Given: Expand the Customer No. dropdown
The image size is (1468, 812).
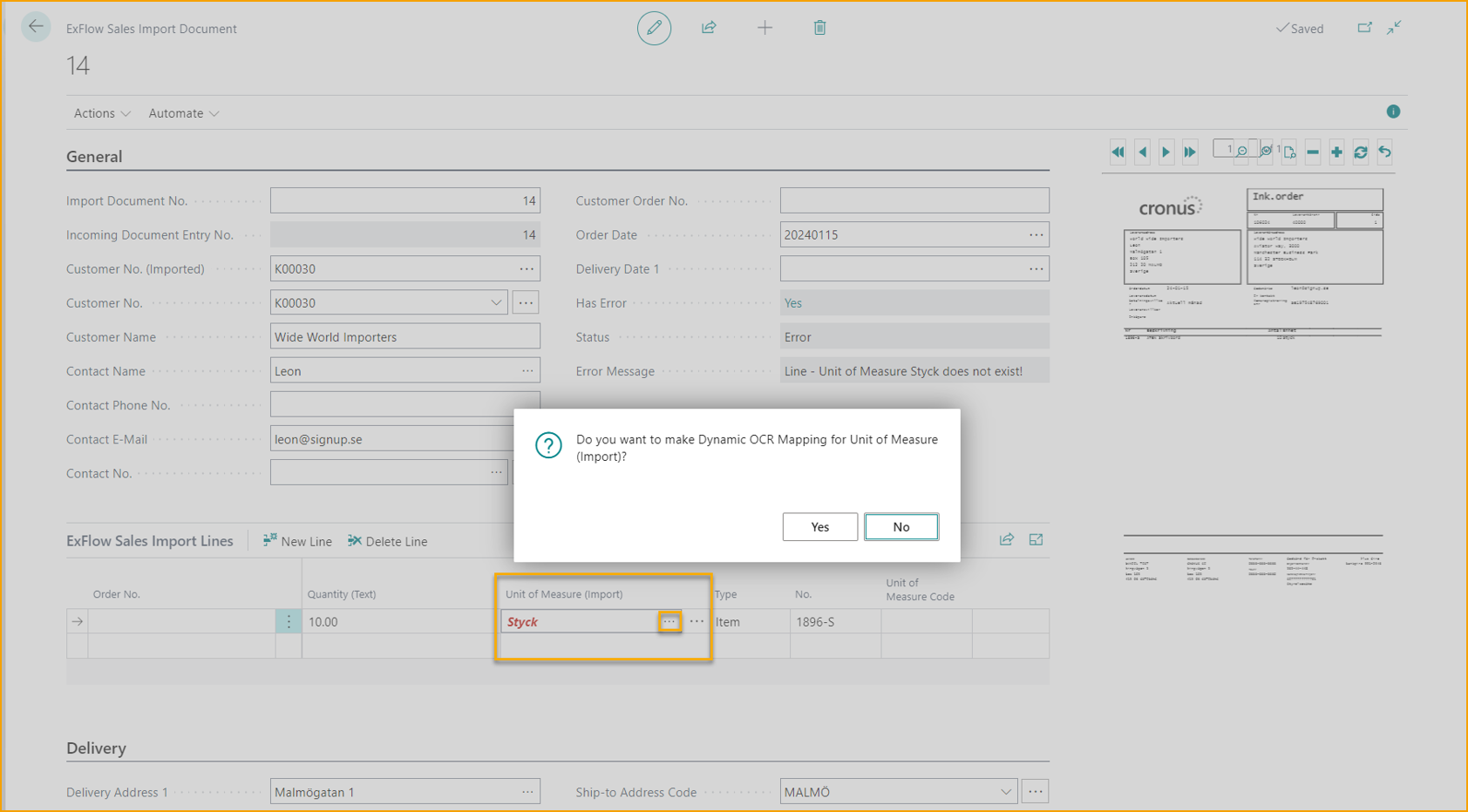Looking at the screenshot, I should click(x=496, y=303).
